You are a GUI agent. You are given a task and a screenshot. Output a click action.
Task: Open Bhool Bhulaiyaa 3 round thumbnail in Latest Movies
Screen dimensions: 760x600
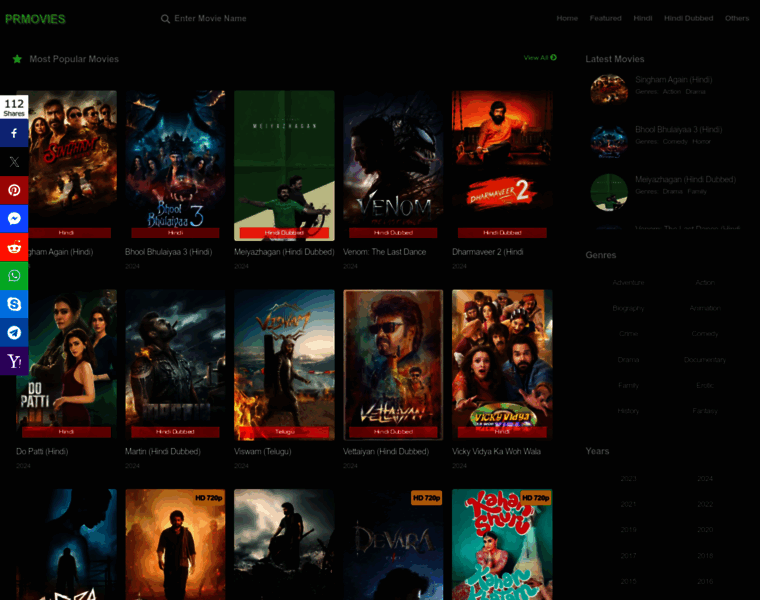pos(609,141)
